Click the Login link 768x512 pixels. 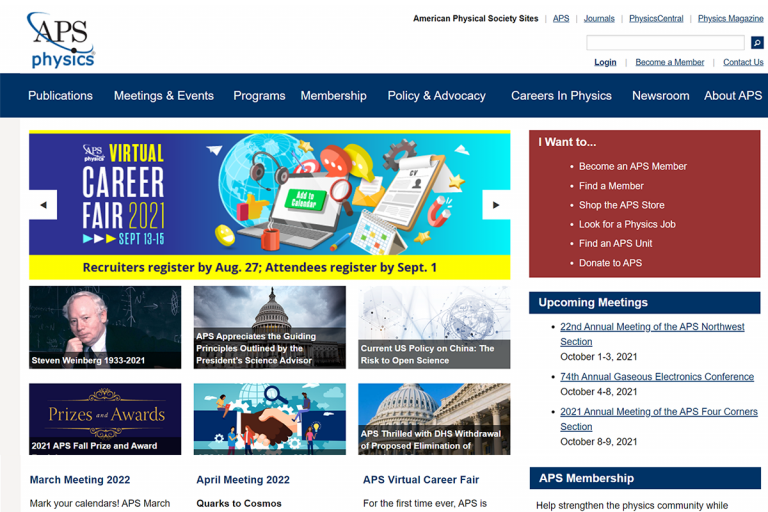pyautogui.click(x=605, y=62)
